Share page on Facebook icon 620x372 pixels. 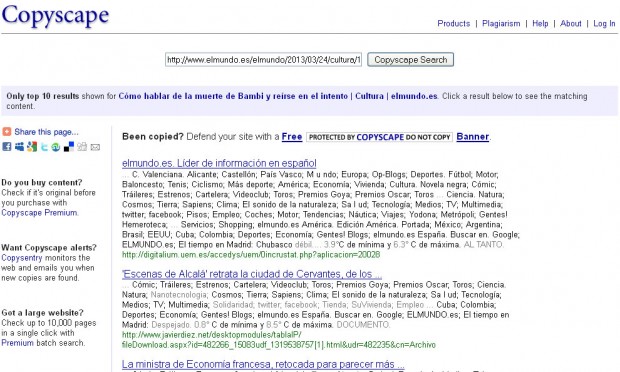pyautogui.click(x=7, y=147)
